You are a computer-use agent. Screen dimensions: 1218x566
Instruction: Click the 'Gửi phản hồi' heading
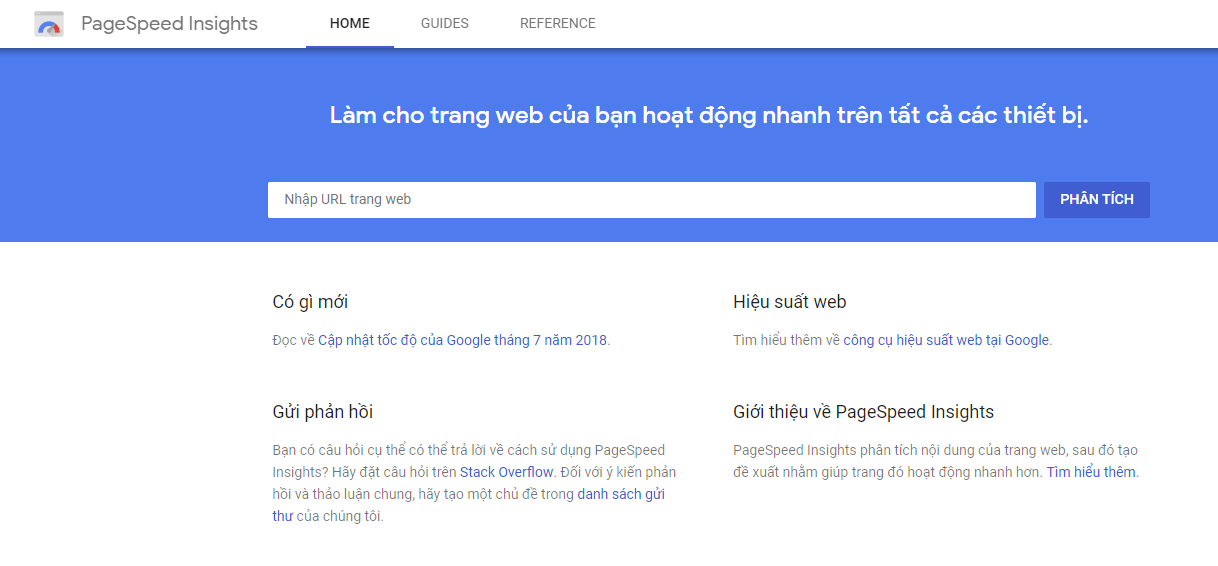point(323,412)
